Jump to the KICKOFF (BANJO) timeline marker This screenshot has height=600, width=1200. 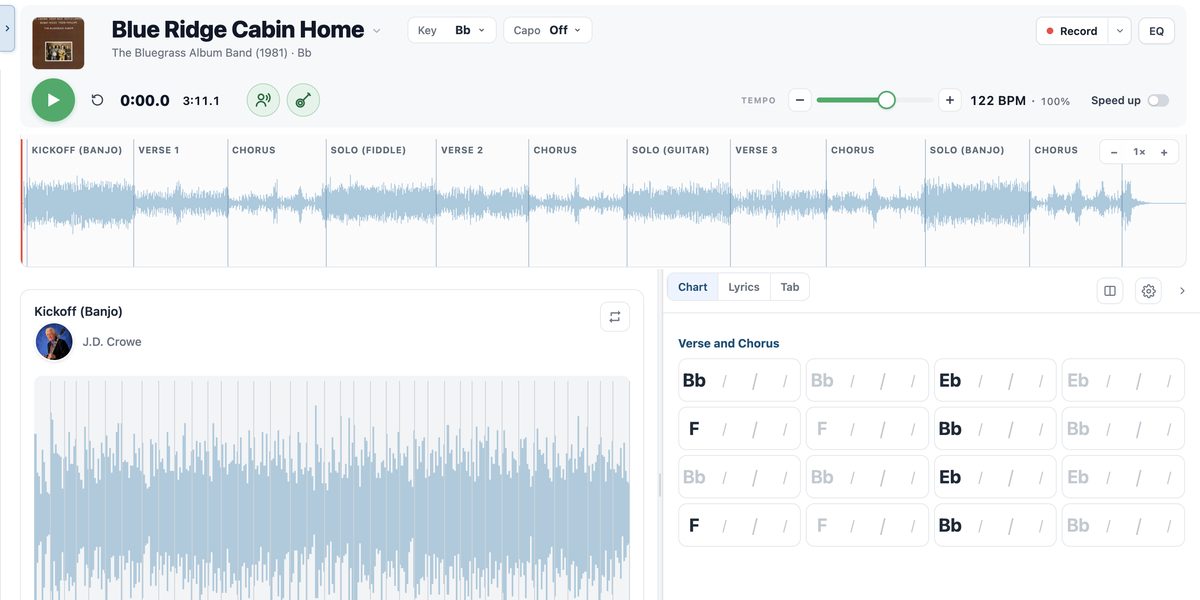[77, 150]
